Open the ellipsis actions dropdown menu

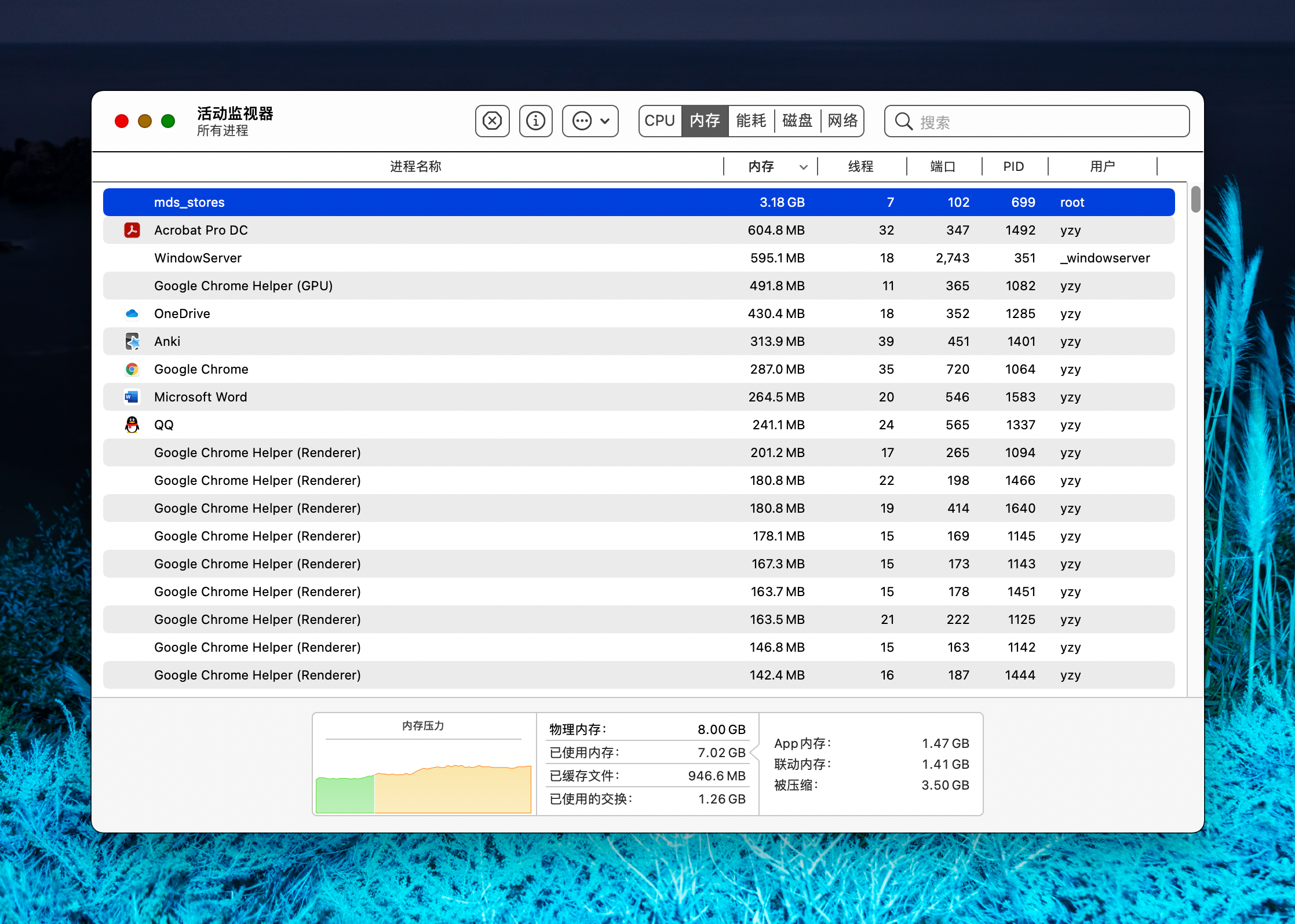click(590, 121)
